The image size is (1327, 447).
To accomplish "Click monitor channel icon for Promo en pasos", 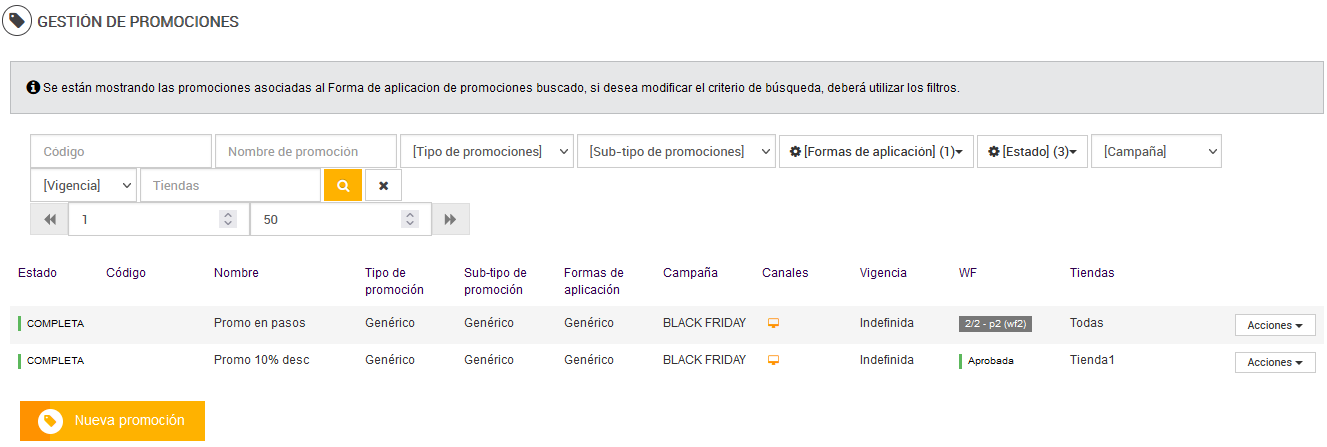I will point(773,323).
